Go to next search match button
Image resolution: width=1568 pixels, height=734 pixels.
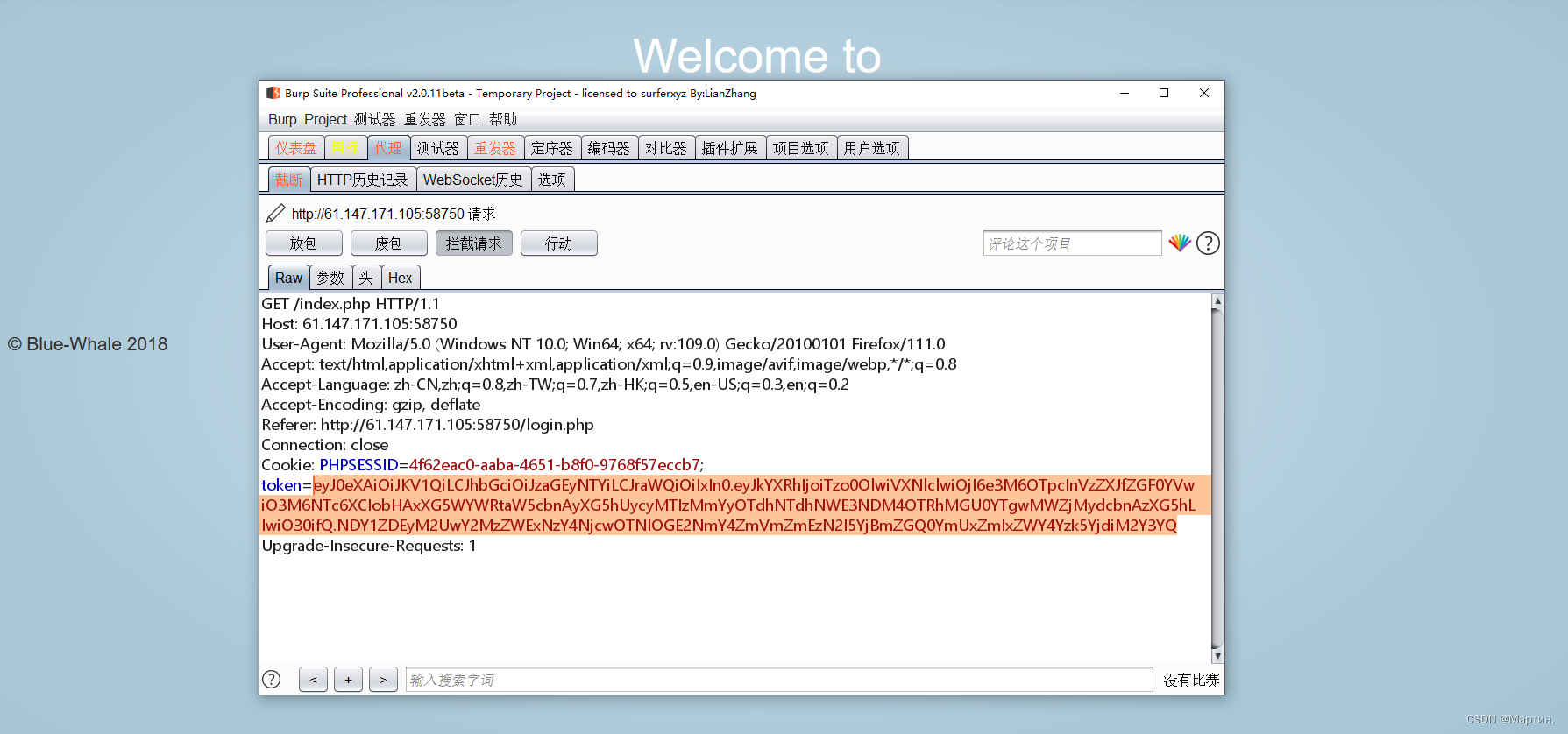pyautogui.click(x=383, y=680)
